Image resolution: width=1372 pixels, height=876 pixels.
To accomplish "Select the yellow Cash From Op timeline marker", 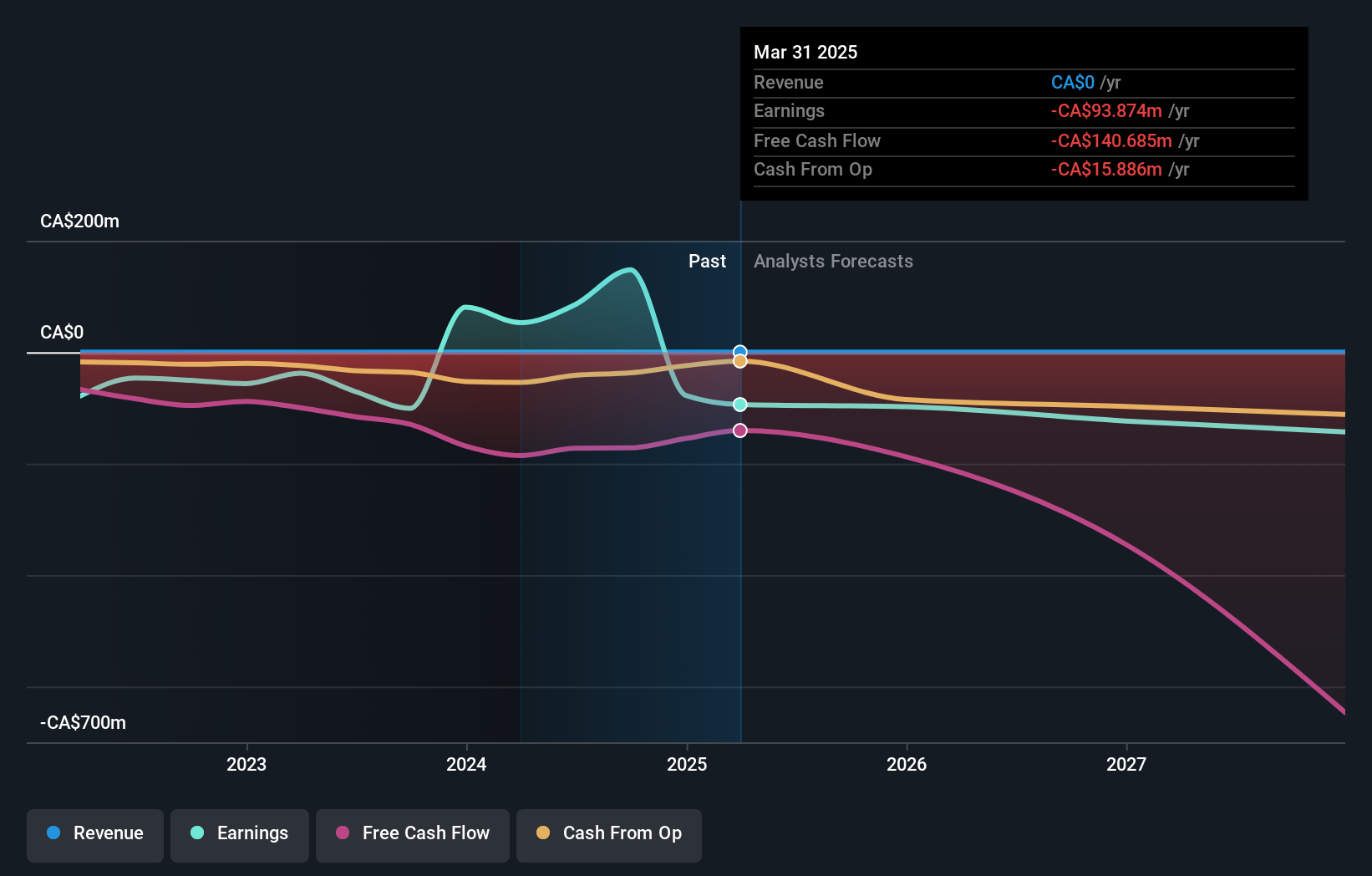I will (739, 360).
